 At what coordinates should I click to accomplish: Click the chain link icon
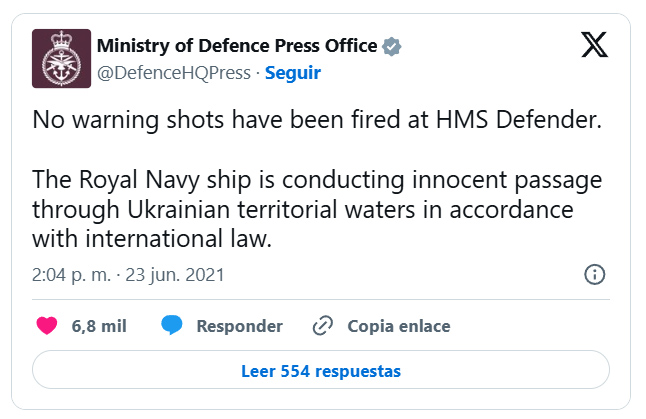pyautogui.click(x=322, y=326)
